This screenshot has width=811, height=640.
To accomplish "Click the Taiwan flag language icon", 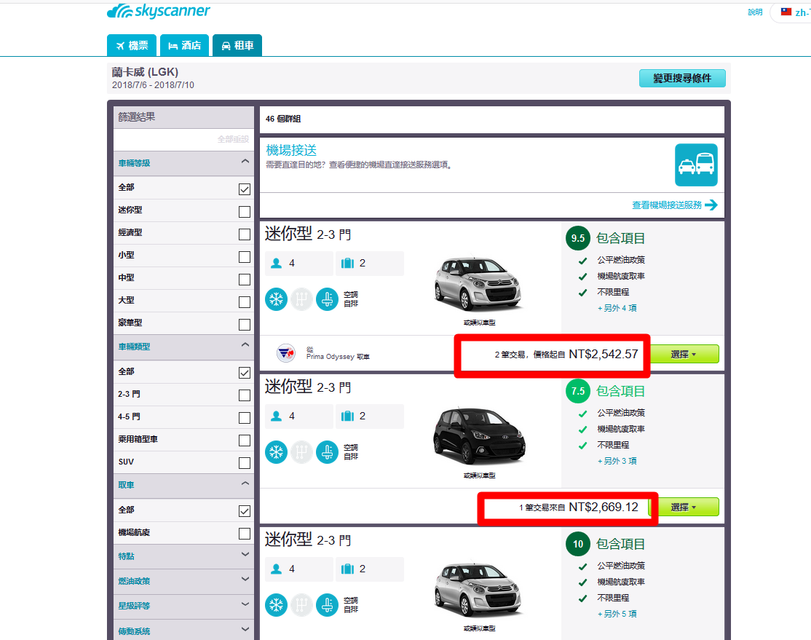I will (x=786, y=12).
